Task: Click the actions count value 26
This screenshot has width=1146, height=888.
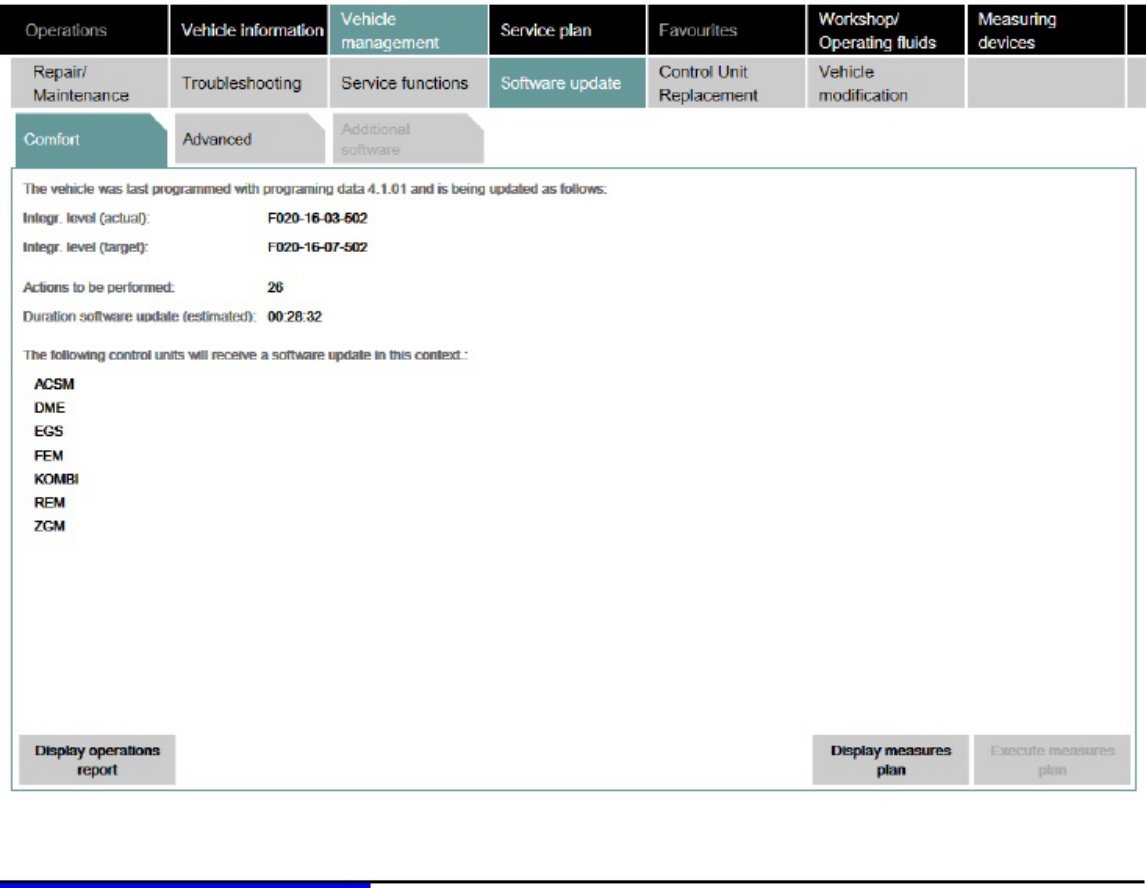Action: click(276, 287)
